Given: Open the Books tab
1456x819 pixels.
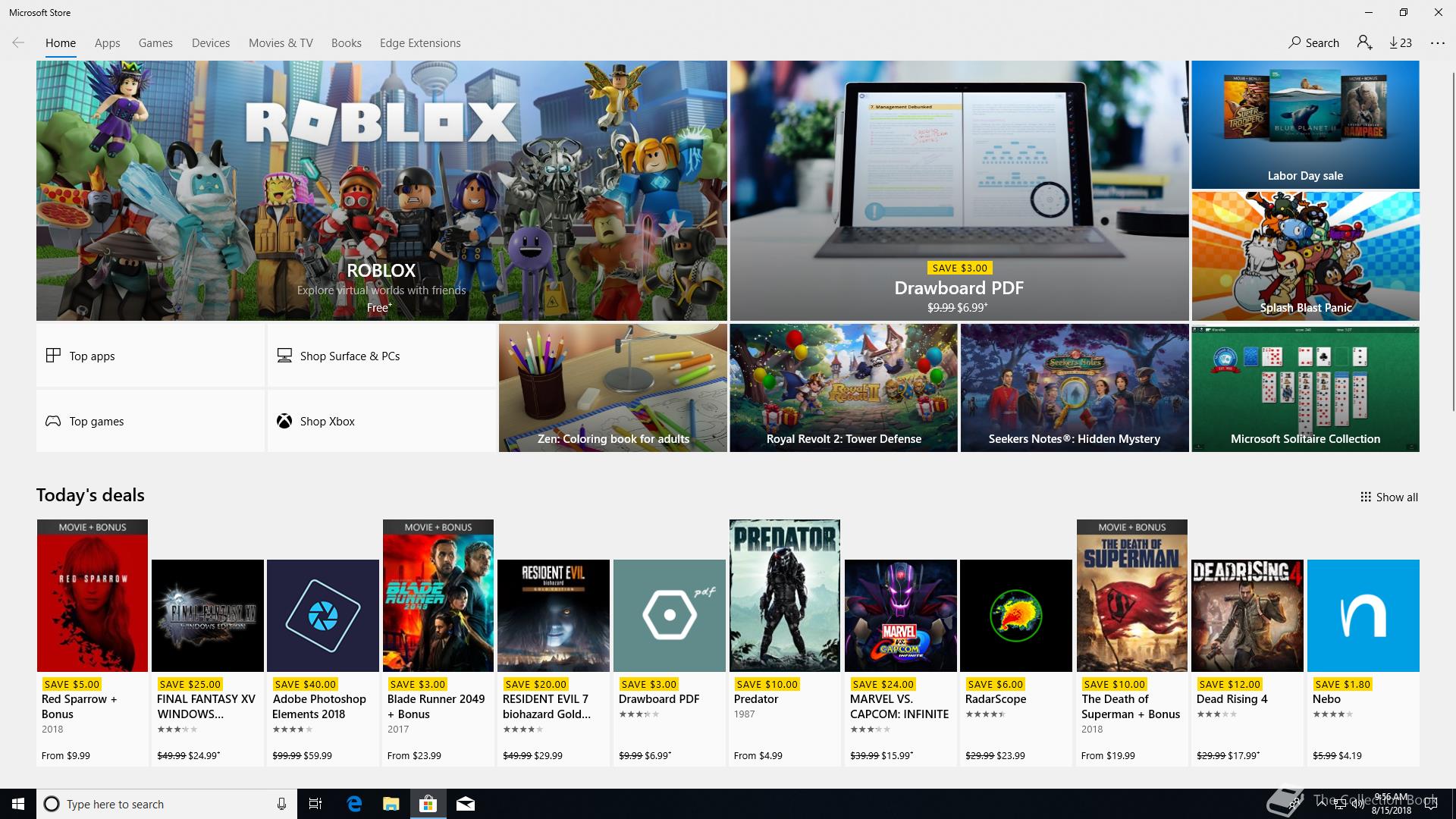Looking at the screenshot, I should 346,43.
